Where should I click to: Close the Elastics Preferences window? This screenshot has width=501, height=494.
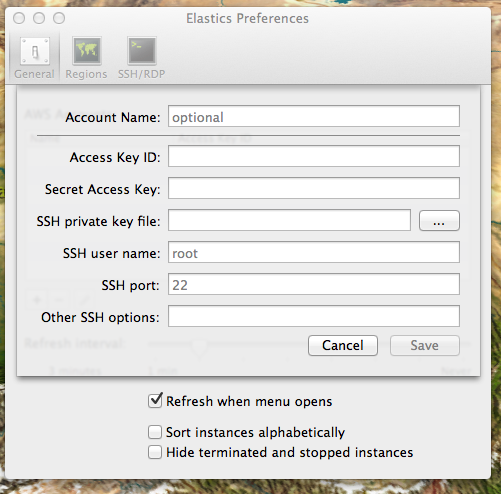tap(19, 18)
